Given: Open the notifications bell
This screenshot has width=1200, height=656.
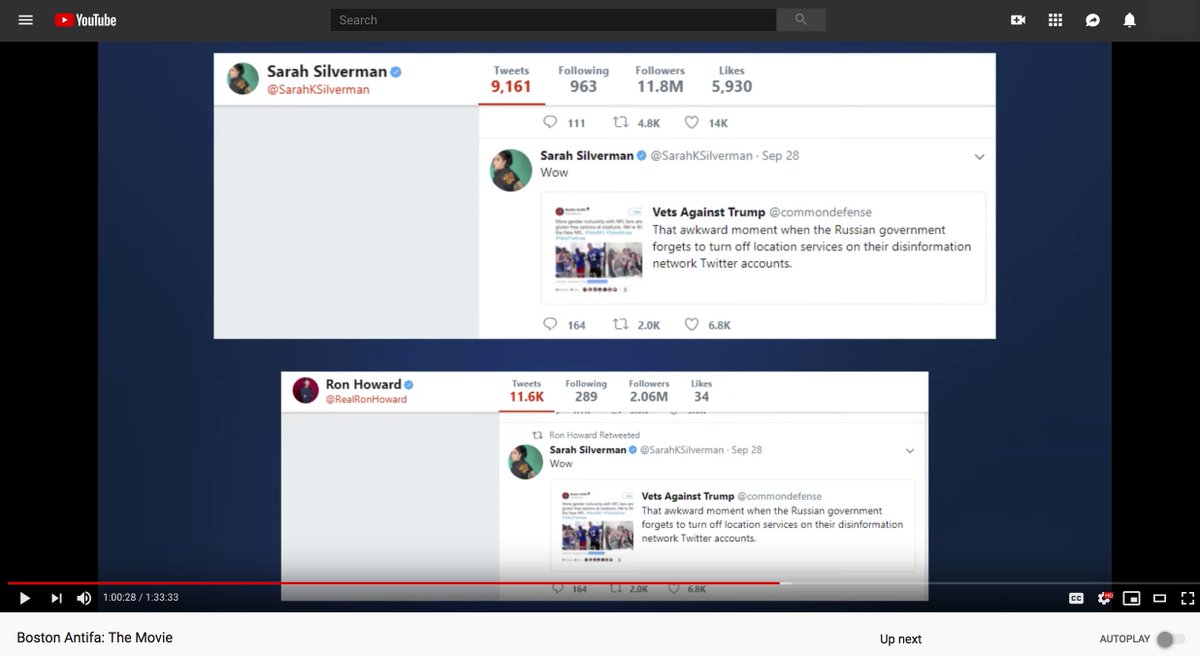Looking at the screenshot, I should pos(1129,20).
